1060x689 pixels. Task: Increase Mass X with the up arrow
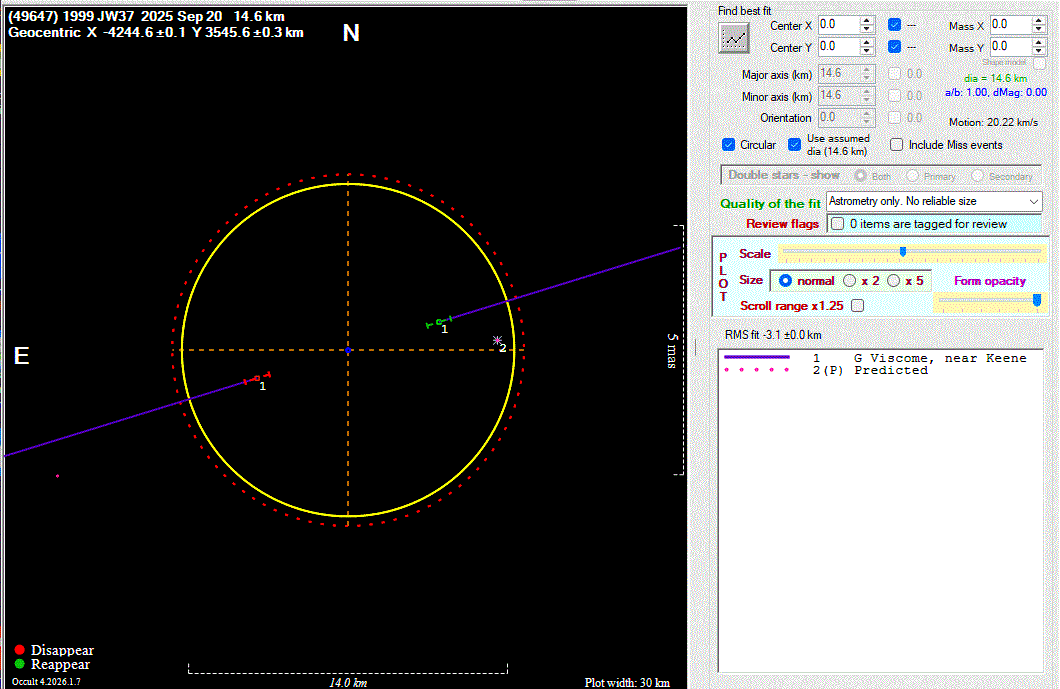[x=1040, y=20]
